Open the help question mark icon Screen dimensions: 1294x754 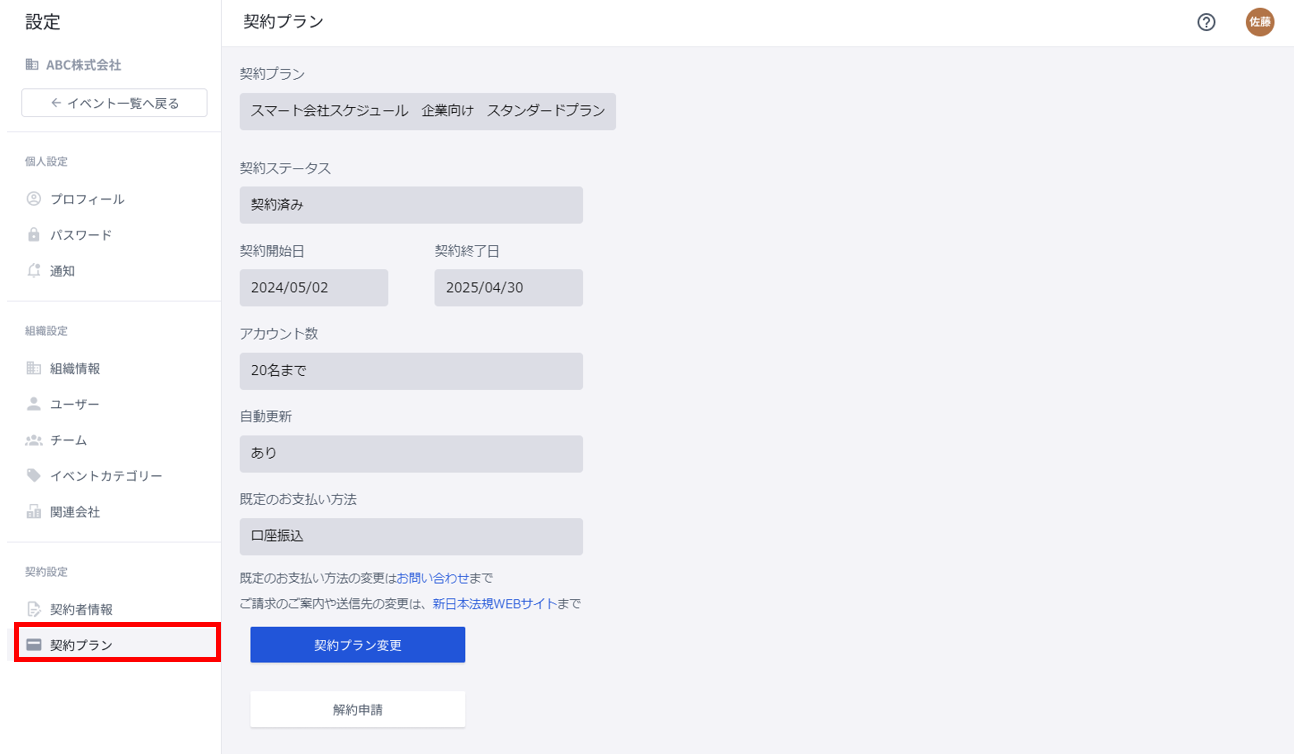click(x=1206, y=22)
